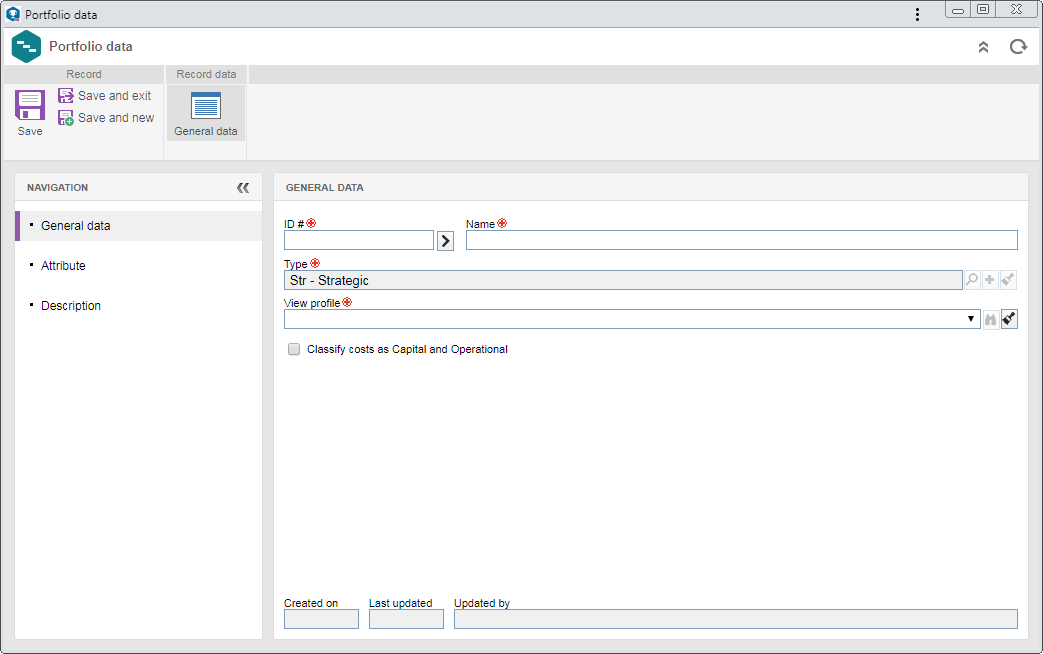The height and width of the screenshot is (654, 1043).
Task: Click the Save floppy disk icon
Action: (x=30, y=105)
